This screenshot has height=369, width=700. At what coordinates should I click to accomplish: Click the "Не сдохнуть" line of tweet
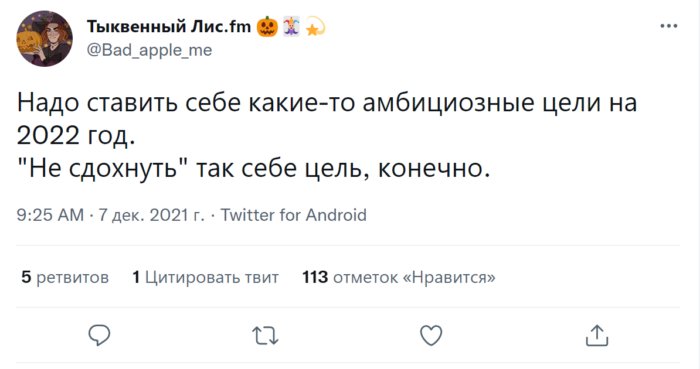tap(254, 169)
